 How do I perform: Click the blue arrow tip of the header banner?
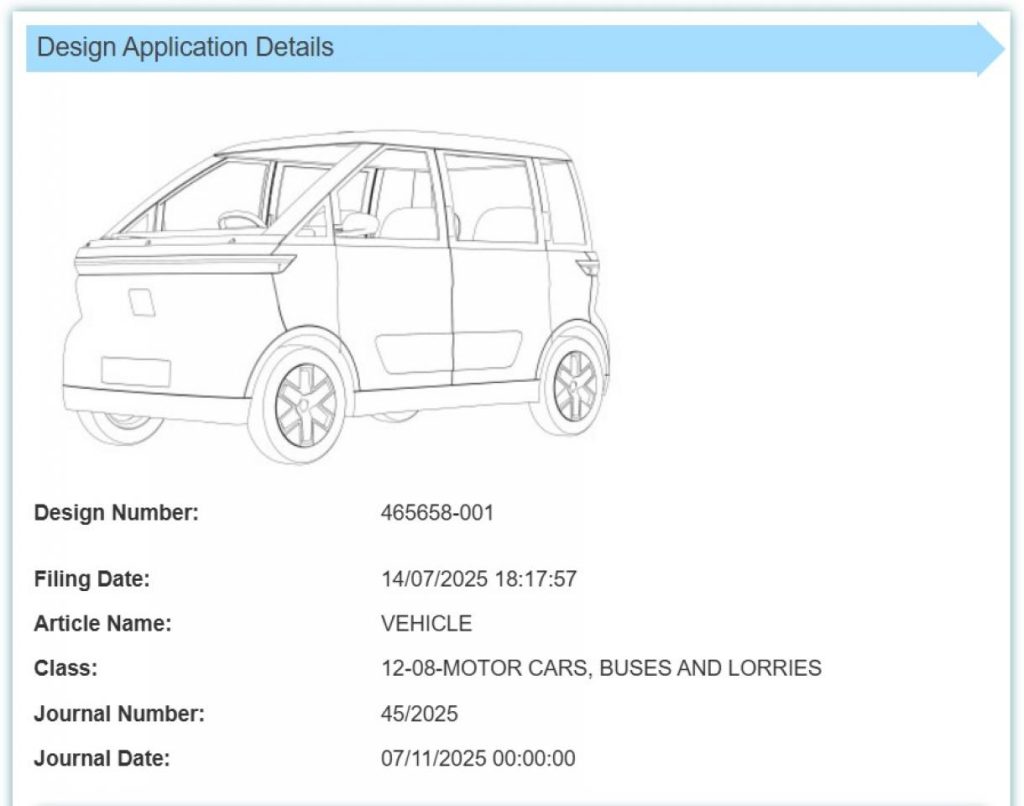click(995, 45)
